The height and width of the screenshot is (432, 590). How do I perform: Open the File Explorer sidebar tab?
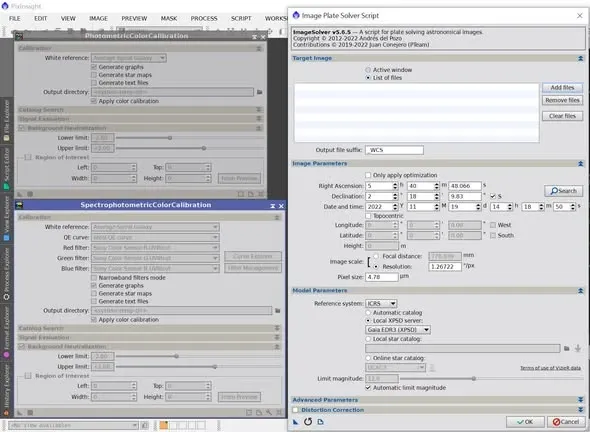pyautogui.click(x=6, y=121)
